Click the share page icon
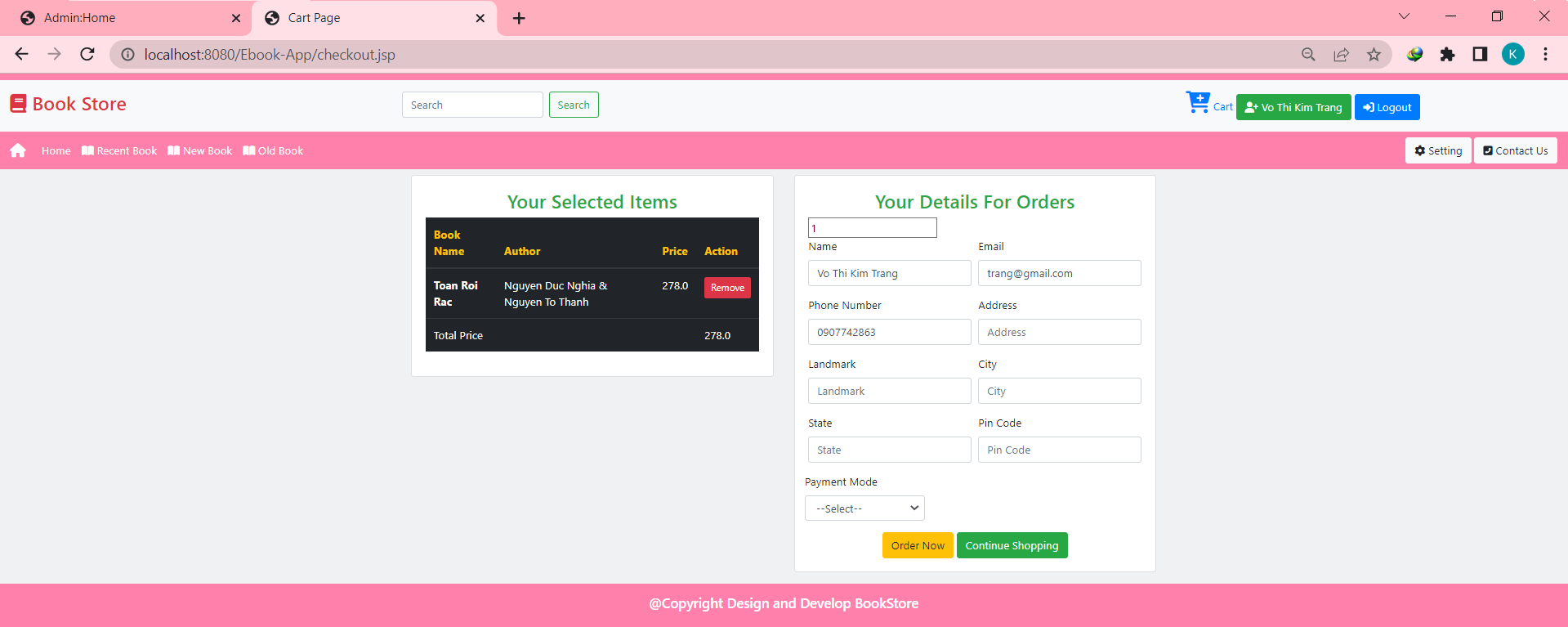1568x627 pixels. [1341, 55]
